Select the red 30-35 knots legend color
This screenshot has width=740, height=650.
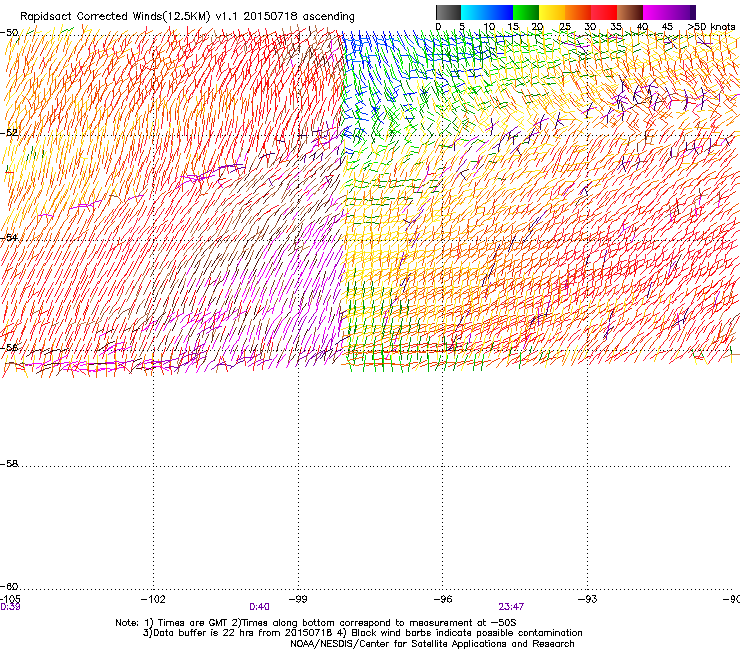click(x=604, y=12)
